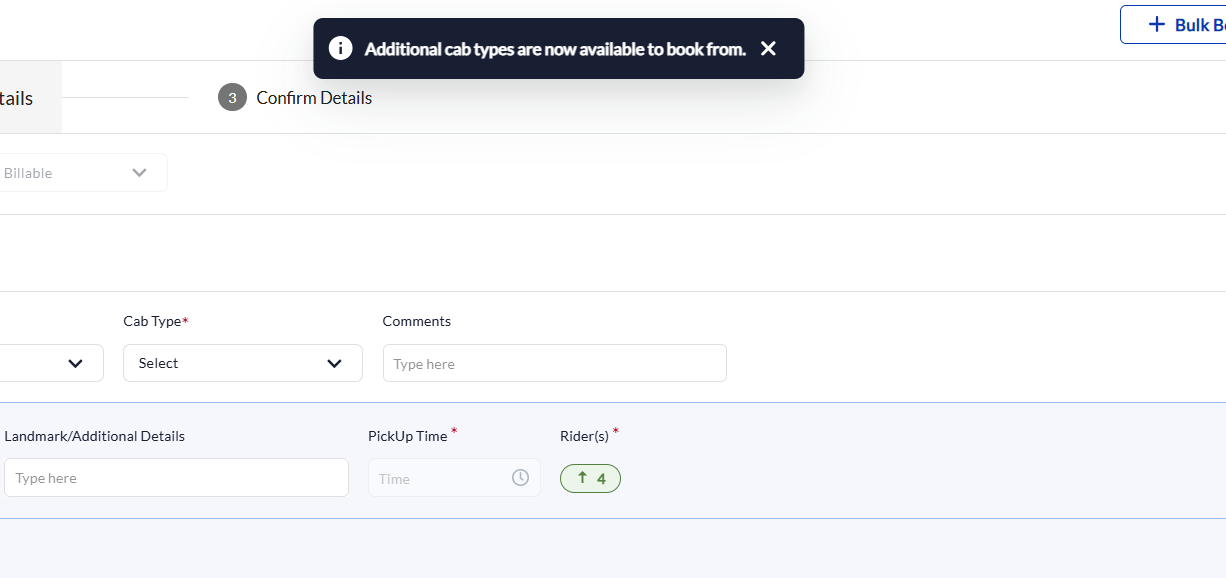This screenshot has height=578, width=1226.
Task: Click the PickUp Time field
Action: pyautogui.click(x=454, y=478)
